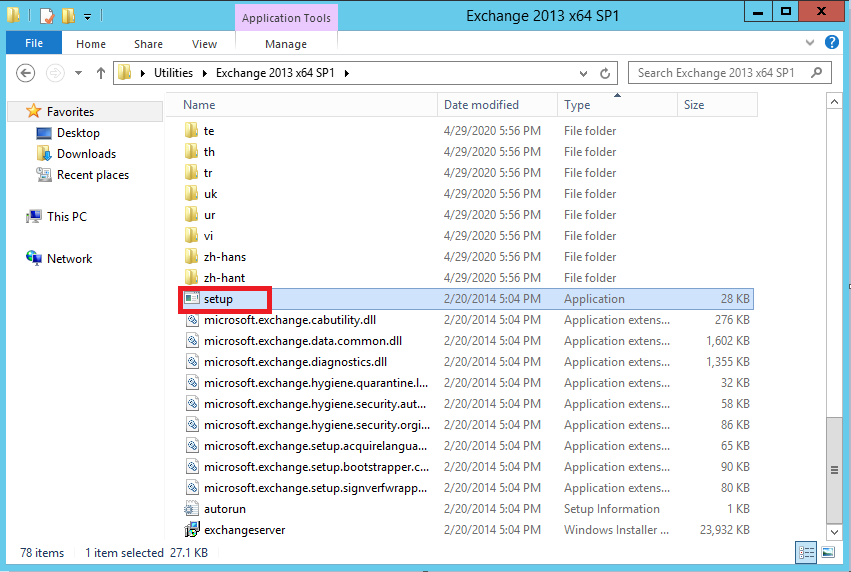Screen dimensions: 851x572
Task: Click the zh-hant folder icon
Action: coord(191,277)
